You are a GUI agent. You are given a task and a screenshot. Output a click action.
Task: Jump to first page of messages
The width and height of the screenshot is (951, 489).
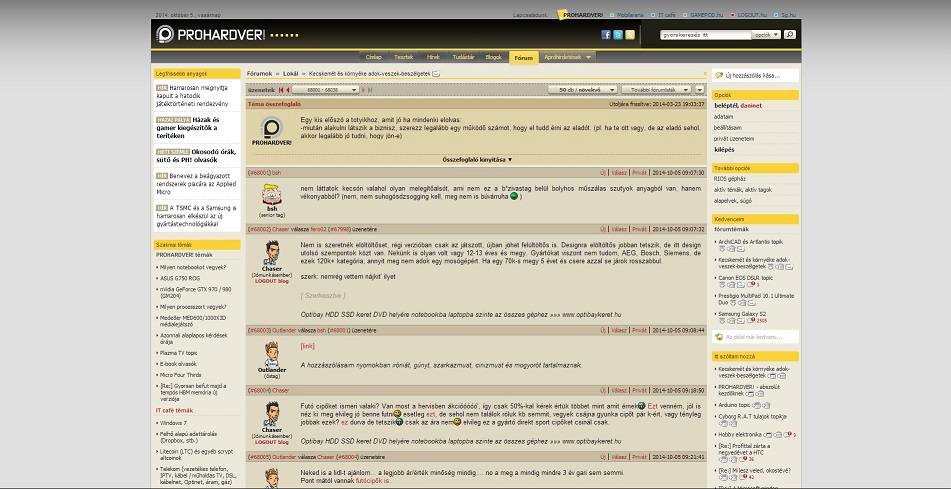point(281,90)
